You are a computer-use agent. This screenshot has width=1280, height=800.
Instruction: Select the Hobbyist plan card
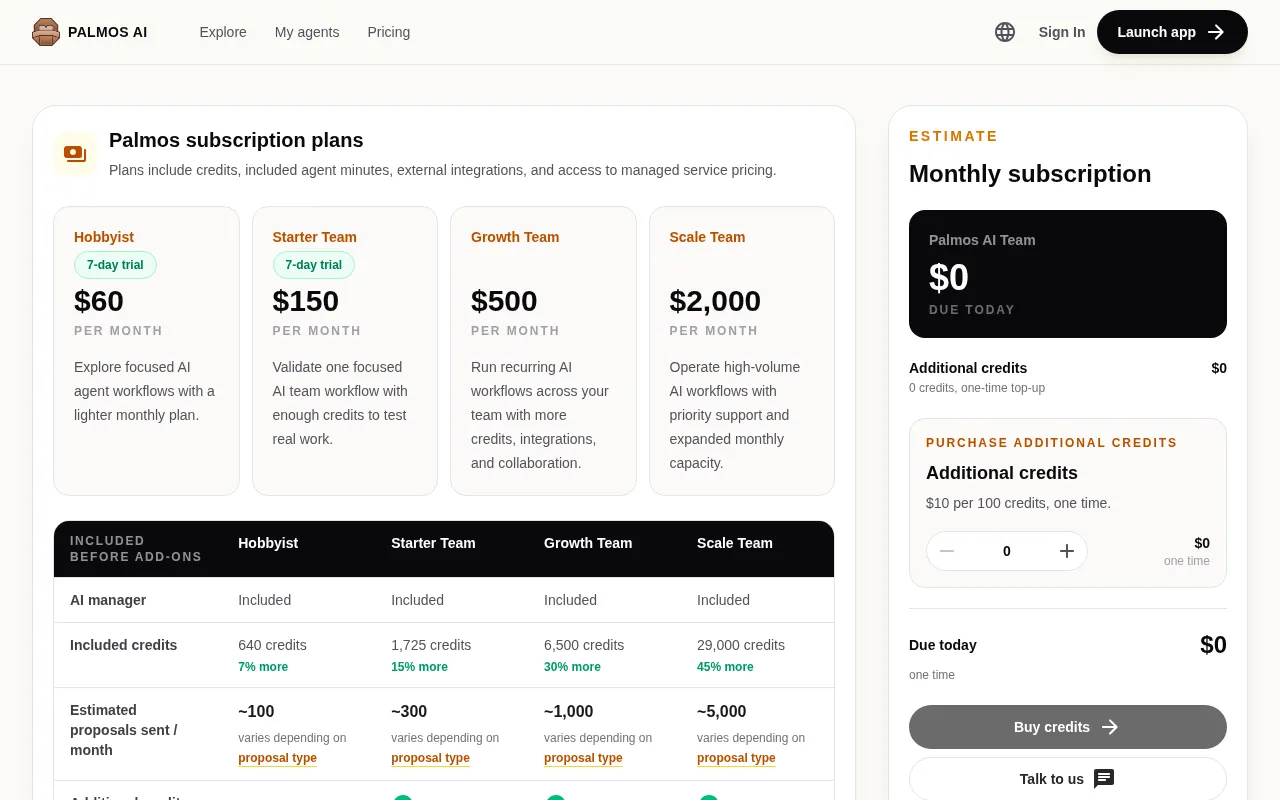pyautogui.click(x=146, y=351)
